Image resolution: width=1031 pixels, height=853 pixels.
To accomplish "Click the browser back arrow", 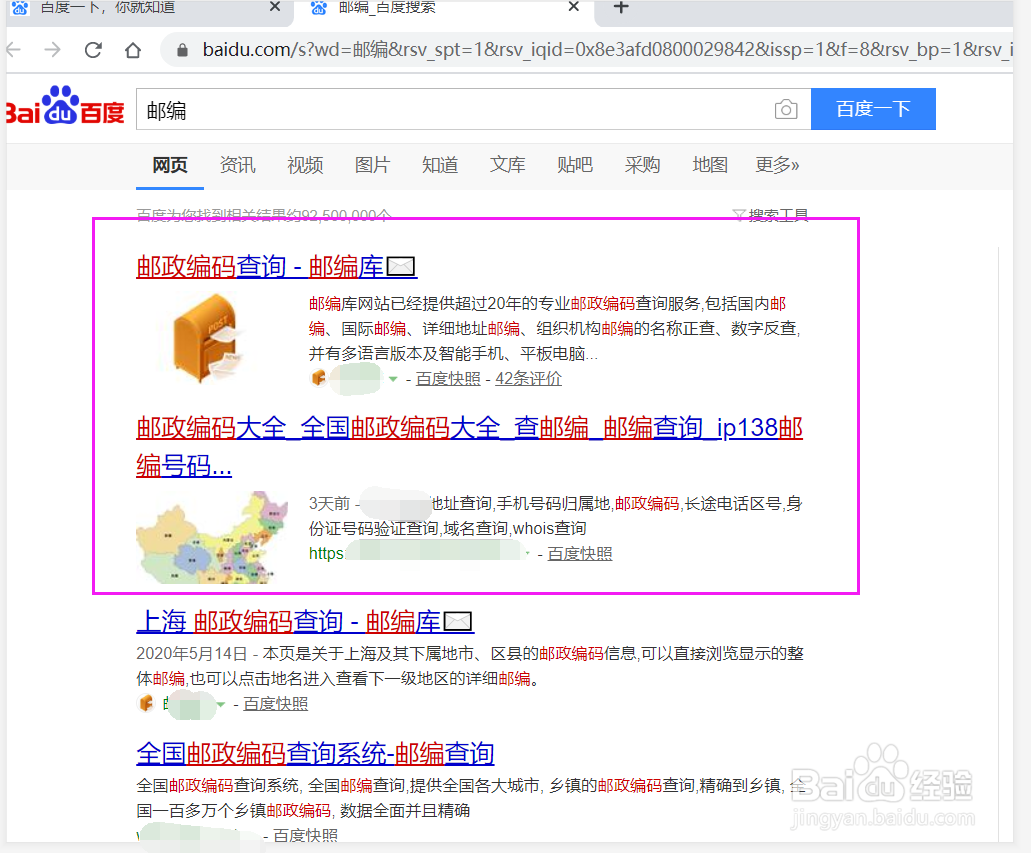I will pos(13,49).
